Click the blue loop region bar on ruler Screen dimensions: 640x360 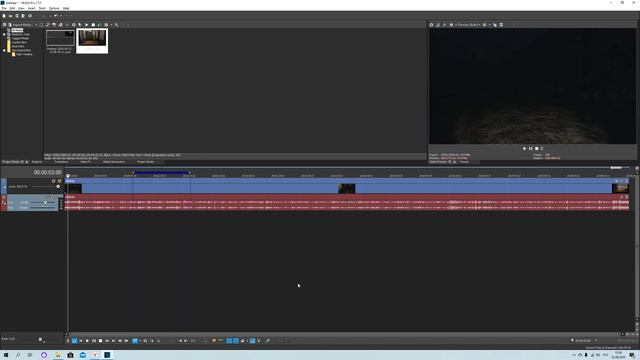(161, 173)
